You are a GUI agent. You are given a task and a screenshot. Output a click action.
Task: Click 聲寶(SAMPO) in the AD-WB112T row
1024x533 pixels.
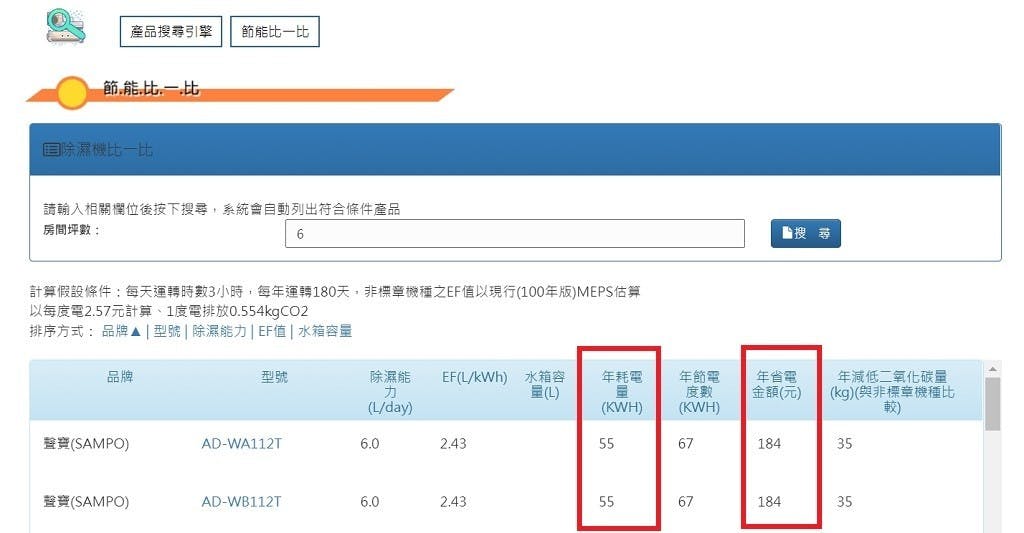click(86, 502)
